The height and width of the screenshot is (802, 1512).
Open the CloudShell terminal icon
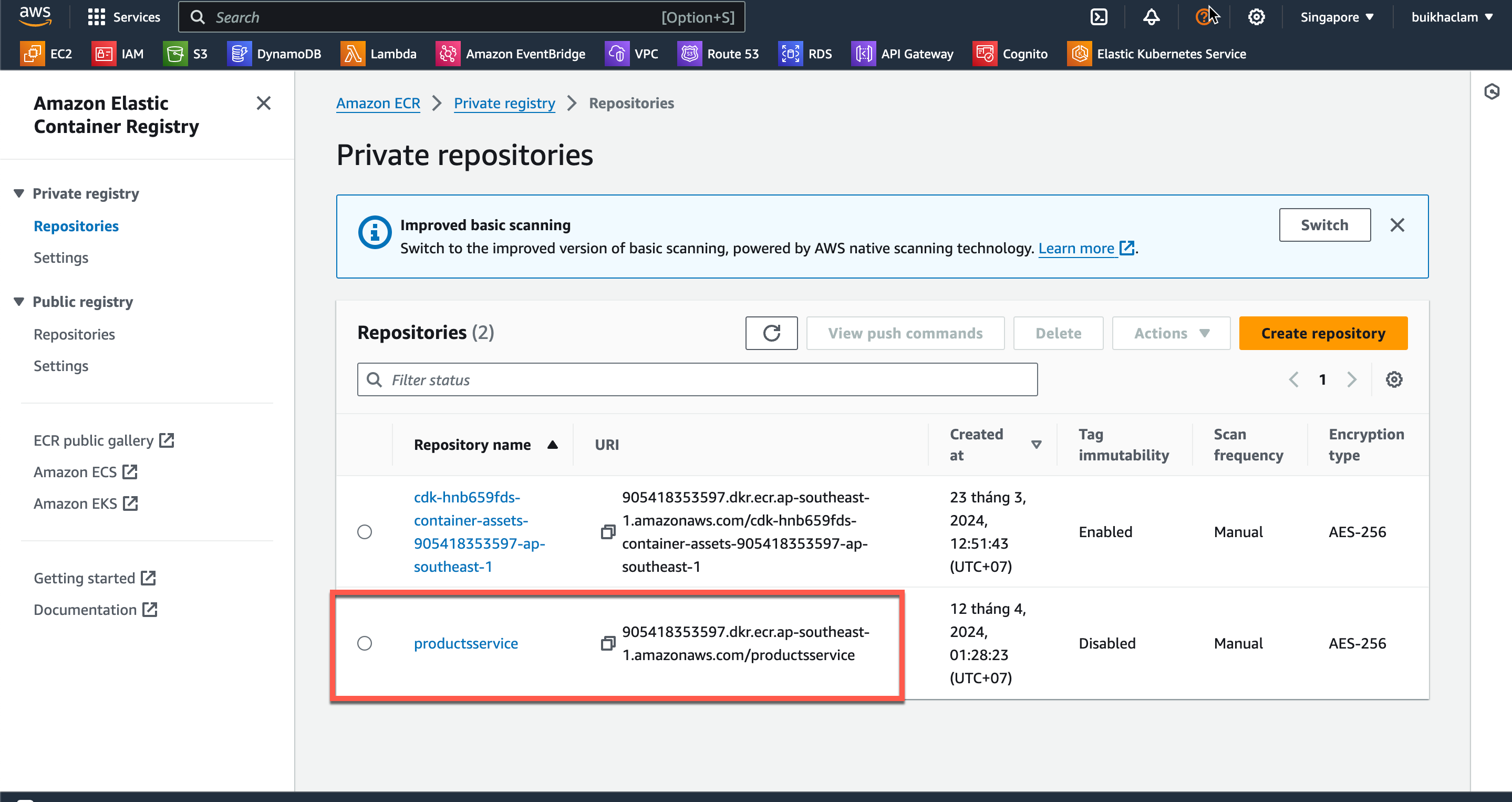point(1099,17)
